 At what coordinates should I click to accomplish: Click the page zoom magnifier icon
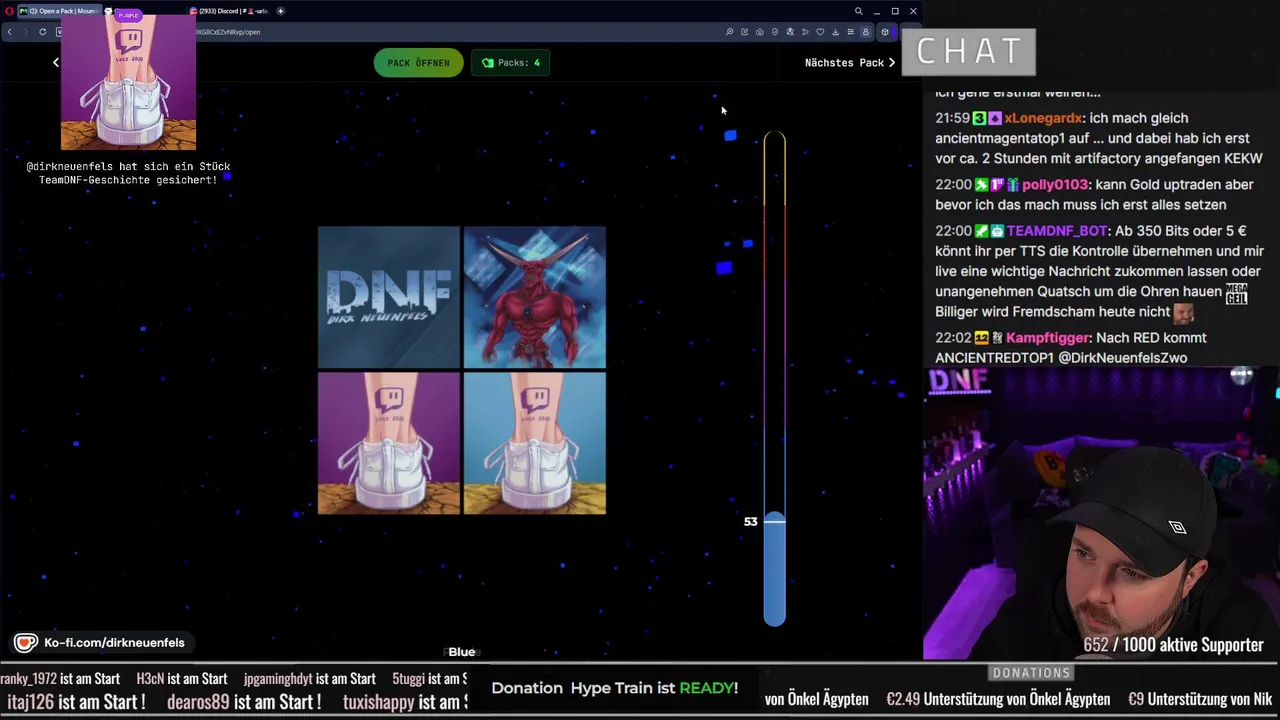coord(730,32)
